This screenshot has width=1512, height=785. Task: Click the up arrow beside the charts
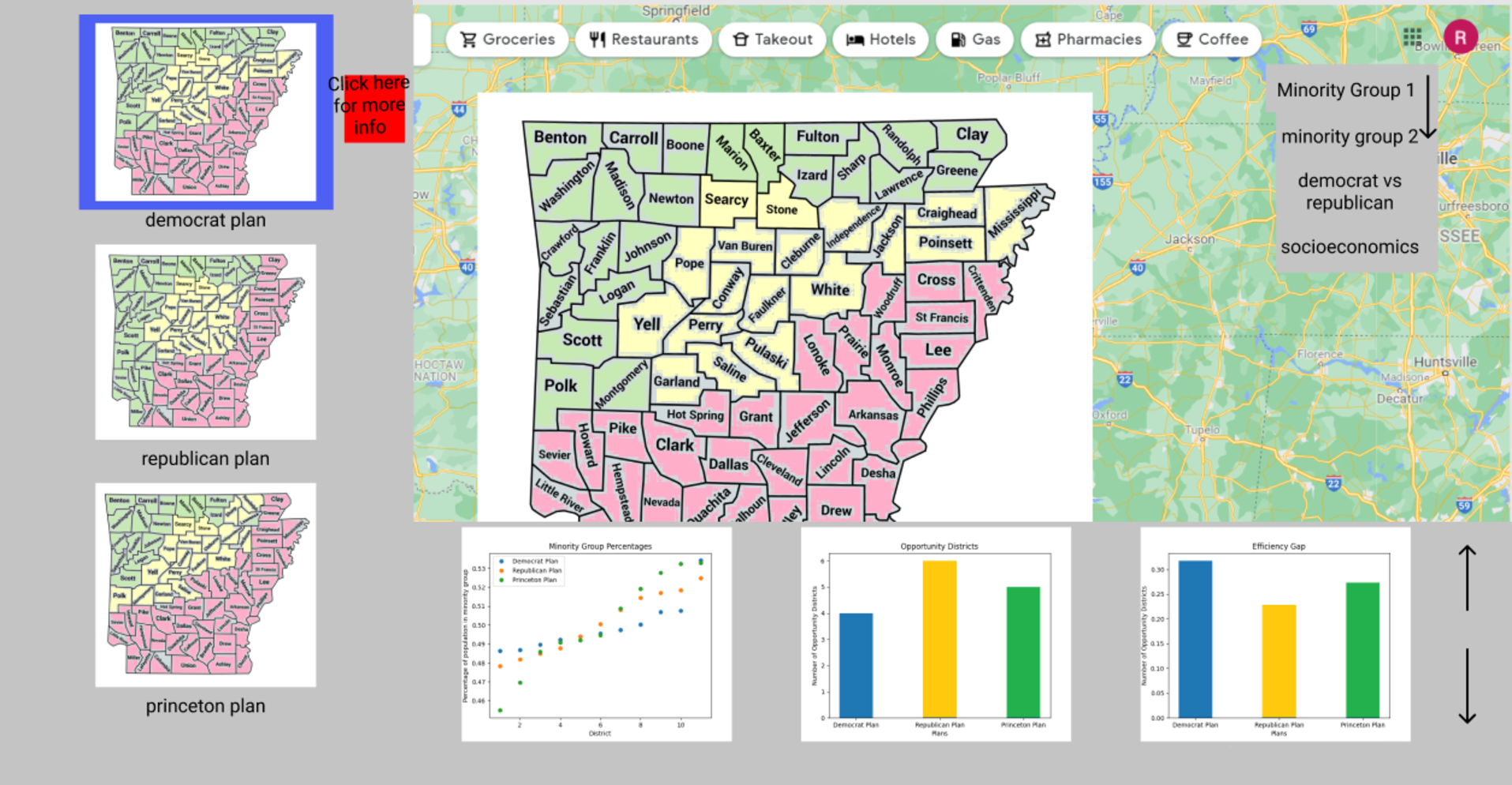1466,577
